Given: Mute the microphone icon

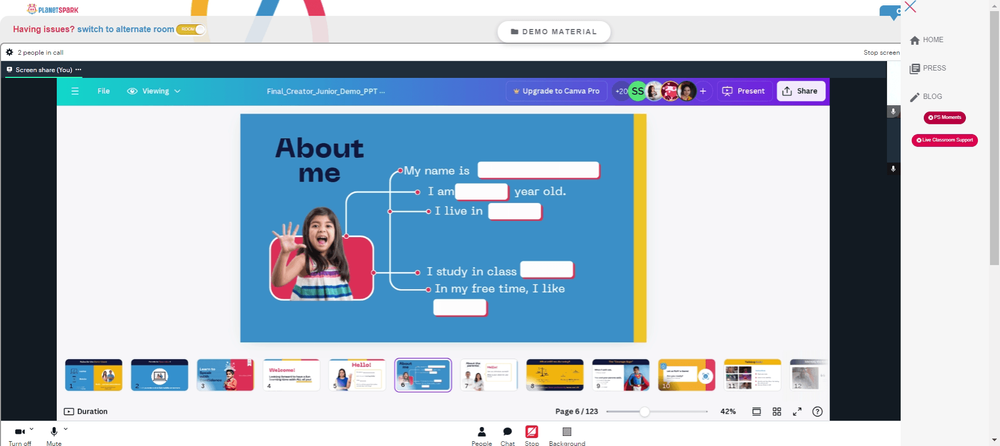Looking at the screenshot, I should pyautogui.click(x=54, y=432).
